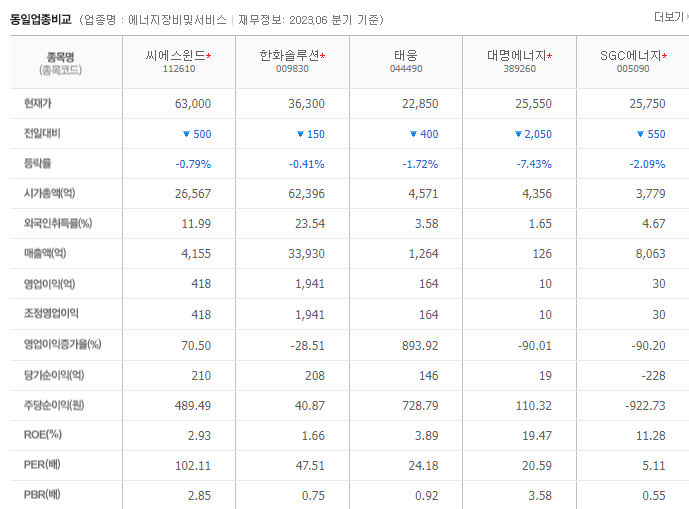Open 씨에스윈드 stock page
The height and width of the screenshot is (509, 689).
[x=176, y=55]
